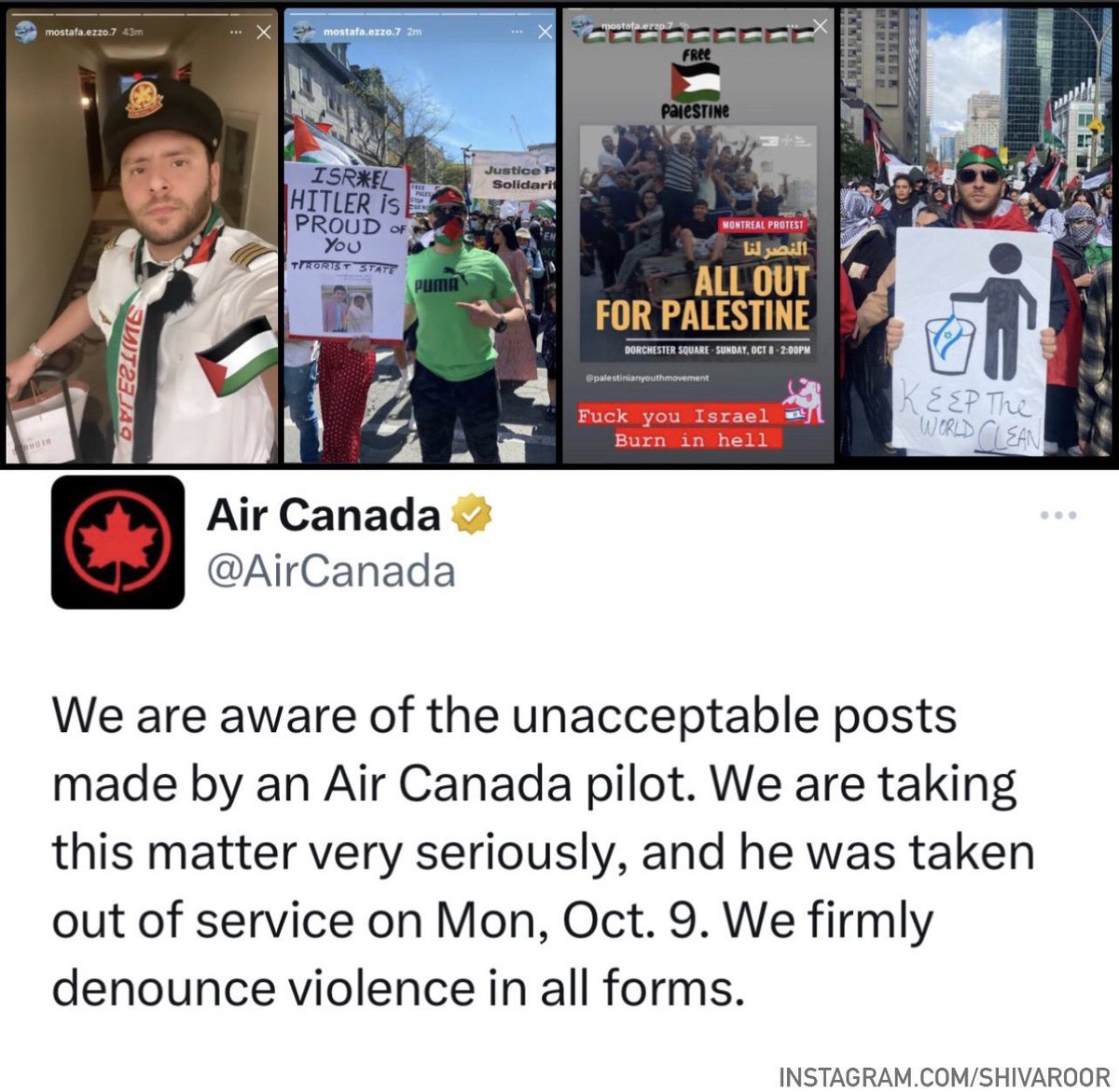The width and height of the screenshot is (1119, 1092).
Task: Tap the Montreal Protest poster image
Action: click(698, 243)
